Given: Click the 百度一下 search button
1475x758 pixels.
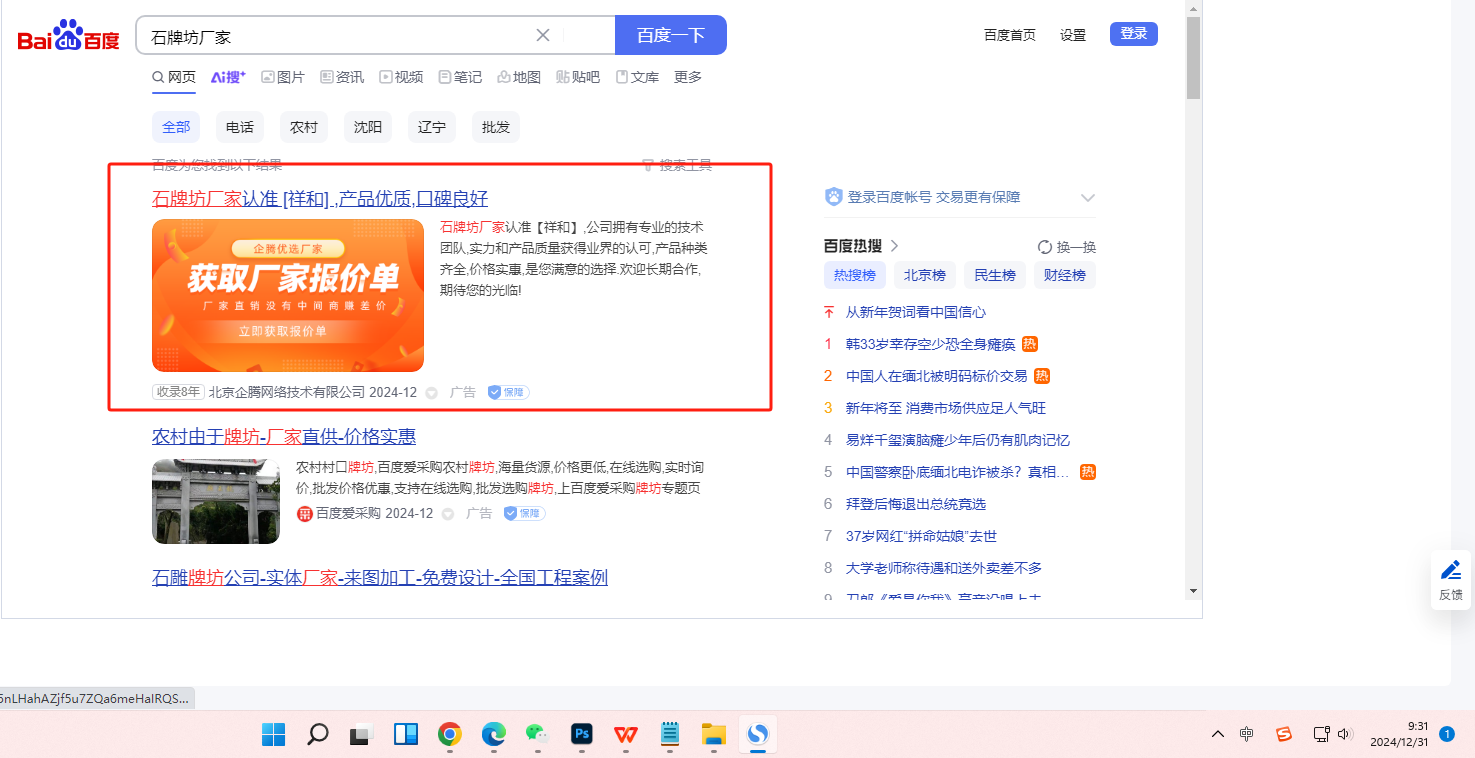Looking at the screenshot, I should (x=671, y=35).
